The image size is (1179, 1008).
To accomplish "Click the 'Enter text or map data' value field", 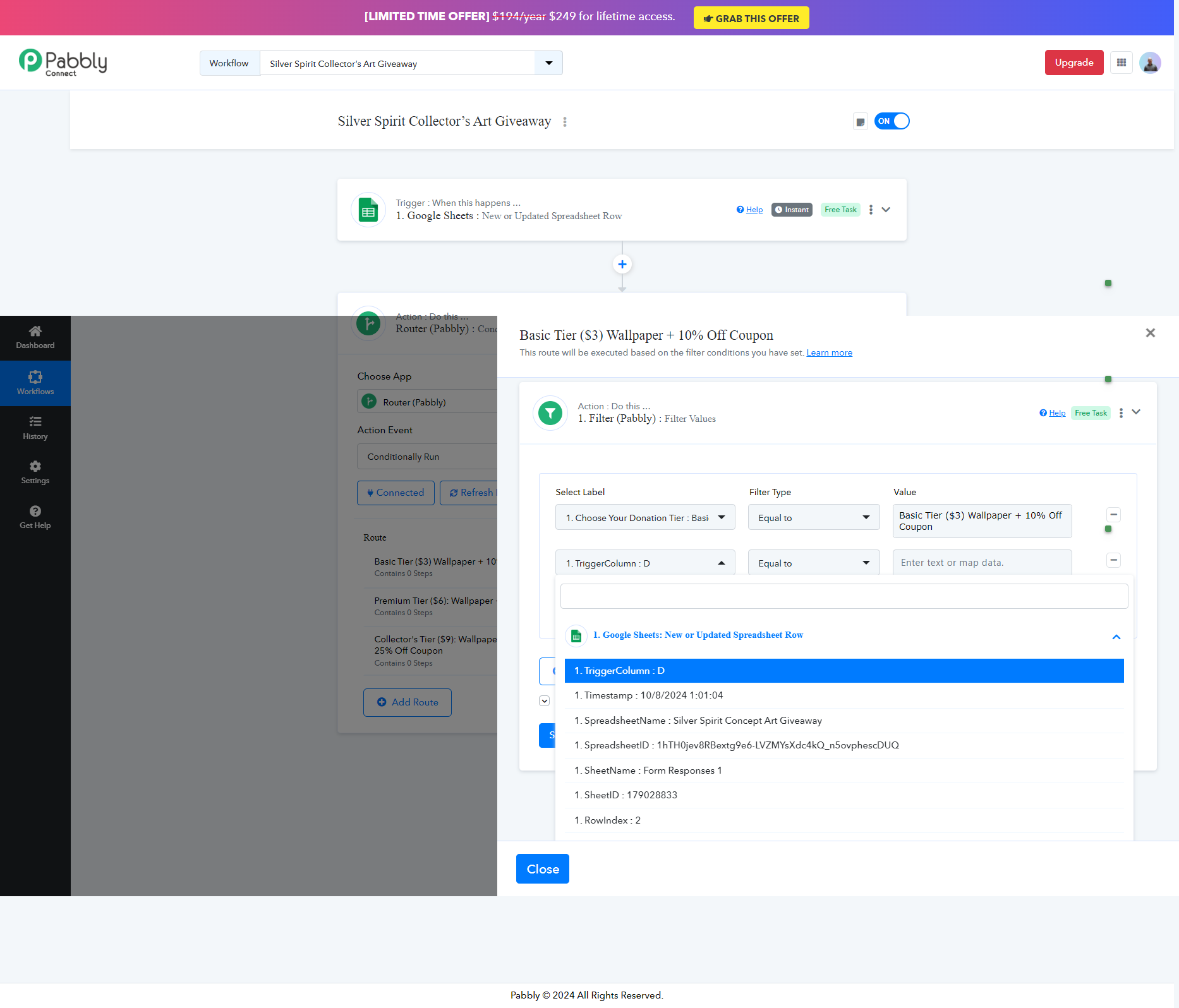I will click(x=982, y=563).
